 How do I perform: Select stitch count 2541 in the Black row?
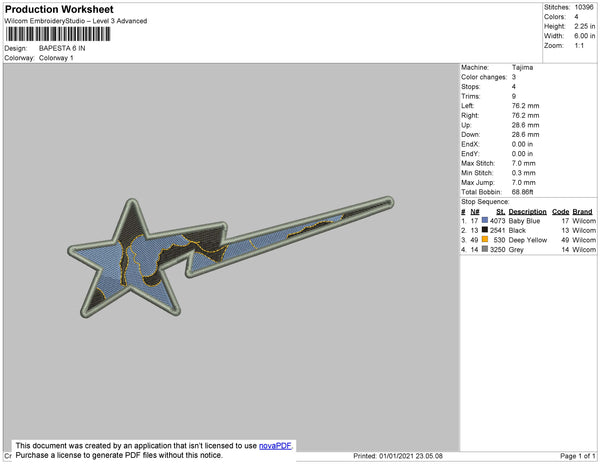(497, 231)
